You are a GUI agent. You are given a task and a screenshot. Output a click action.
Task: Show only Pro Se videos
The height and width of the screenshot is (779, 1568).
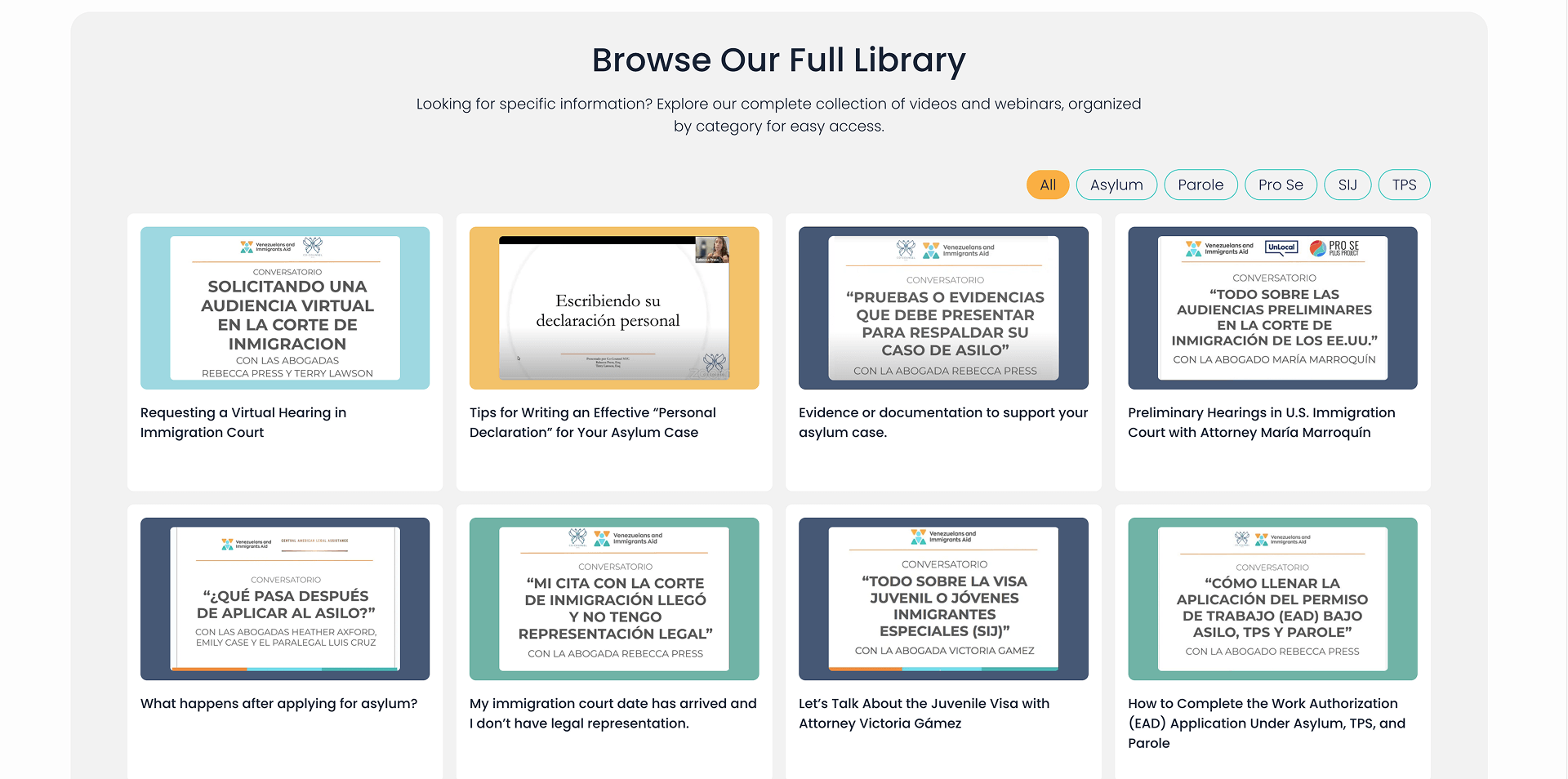pyautogui.click(x=1281, y=185)
